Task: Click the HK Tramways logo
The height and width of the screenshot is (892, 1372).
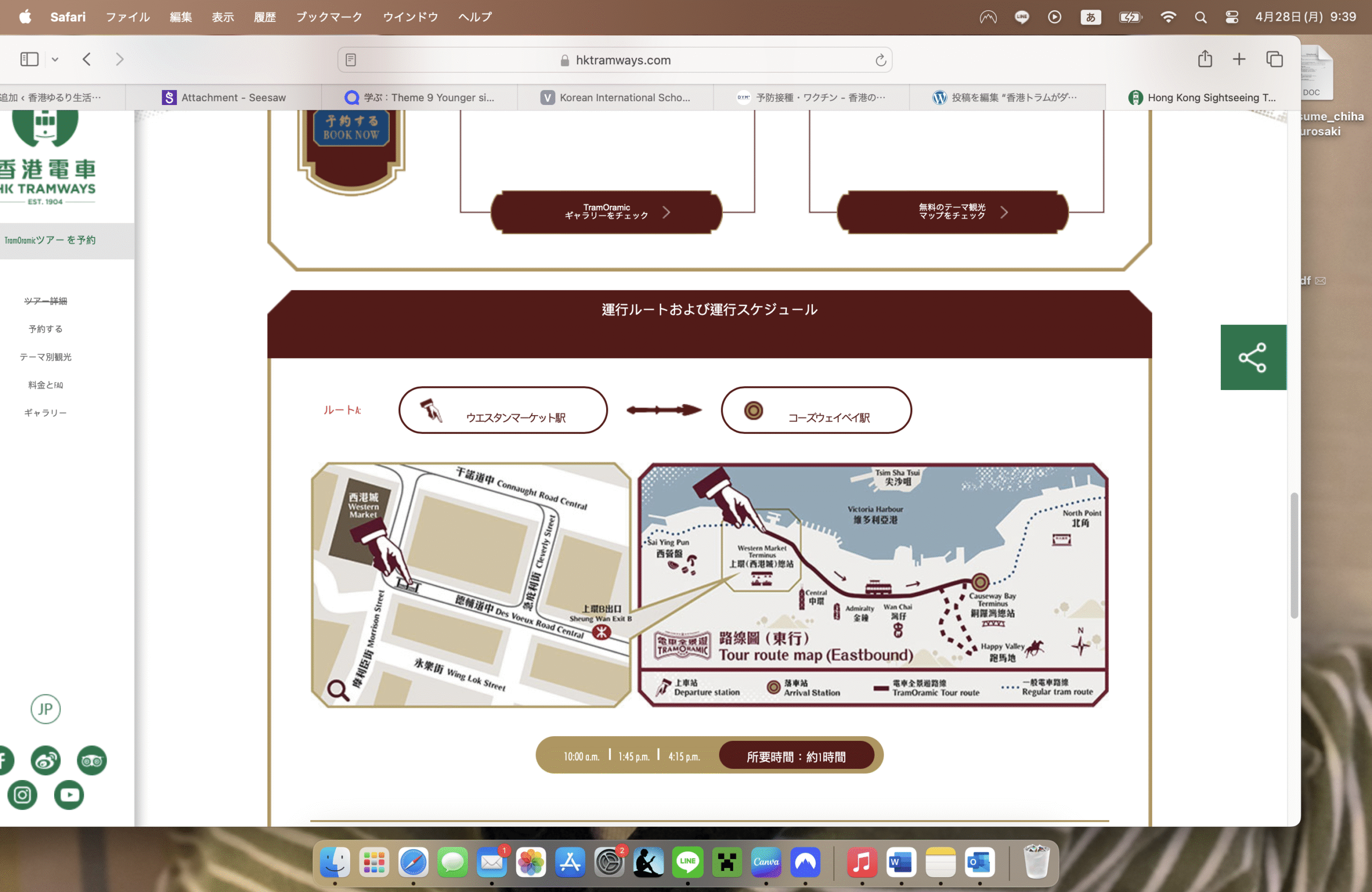Action: pos(47,157)
